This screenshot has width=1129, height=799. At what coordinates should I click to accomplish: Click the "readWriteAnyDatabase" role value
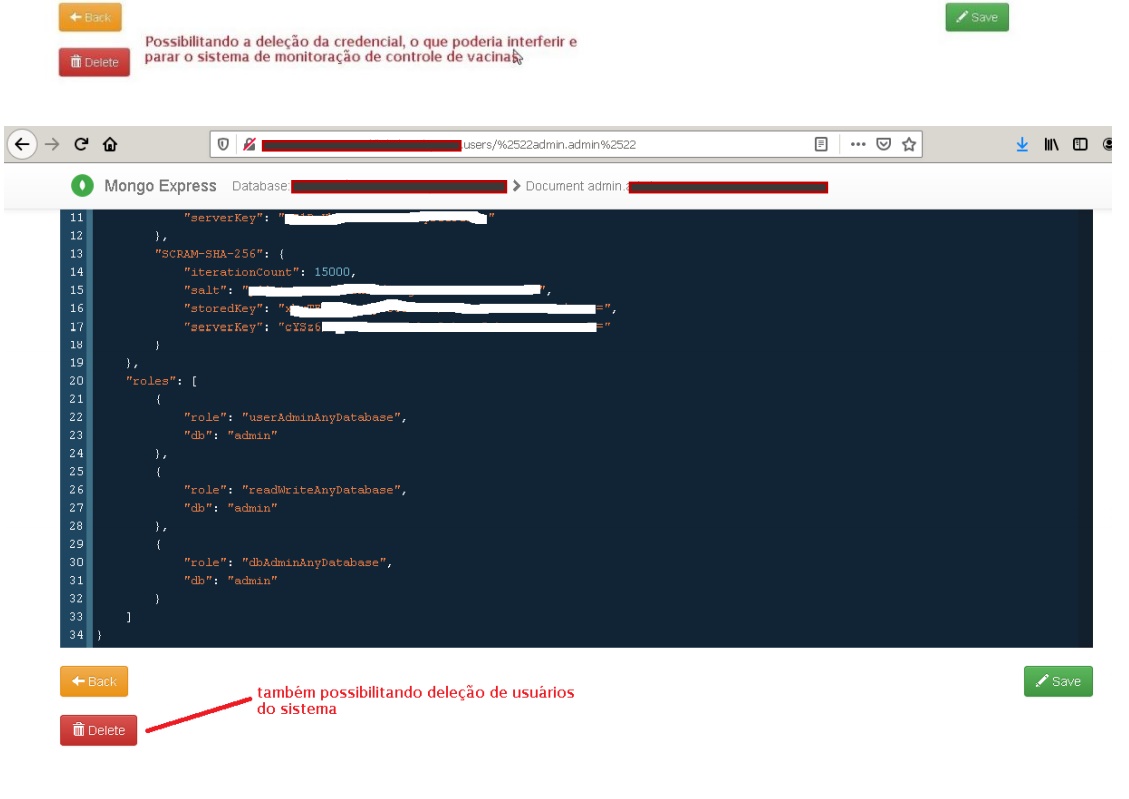pyautogui.click(x=320, y=489)
